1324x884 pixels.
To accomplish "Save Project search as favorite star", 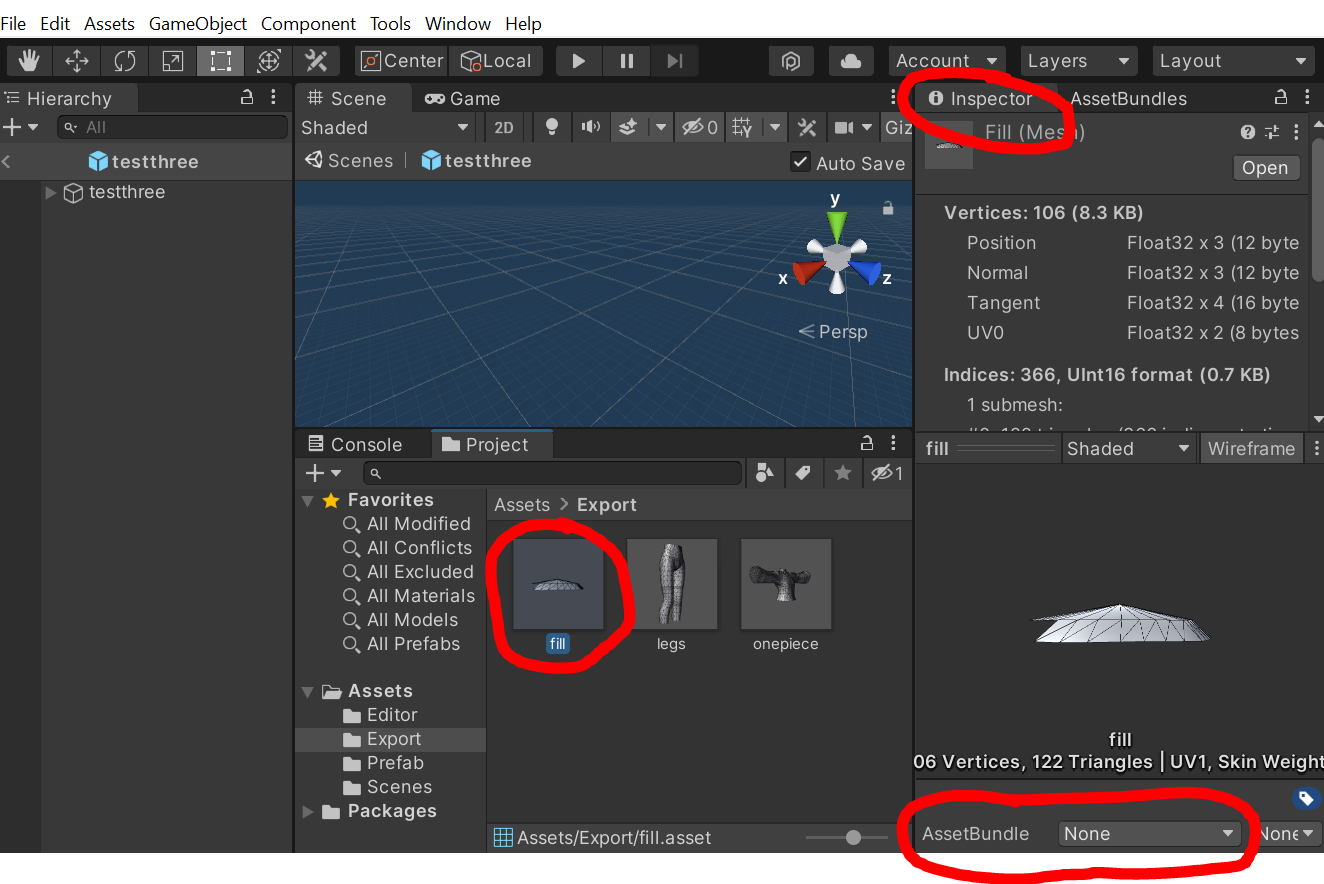I will tap(843, 473).
